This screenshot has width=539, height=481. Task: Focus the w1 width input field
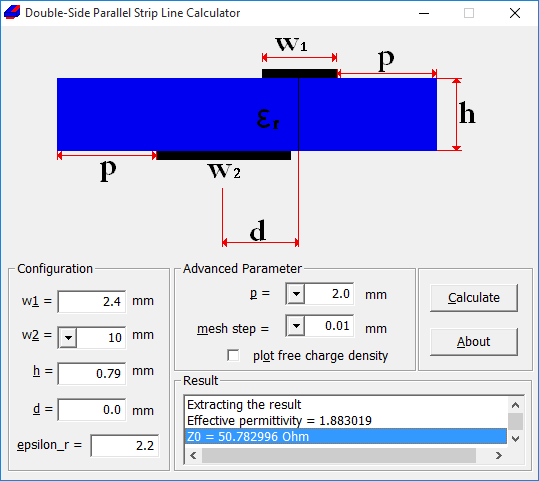tap(92, 302)
